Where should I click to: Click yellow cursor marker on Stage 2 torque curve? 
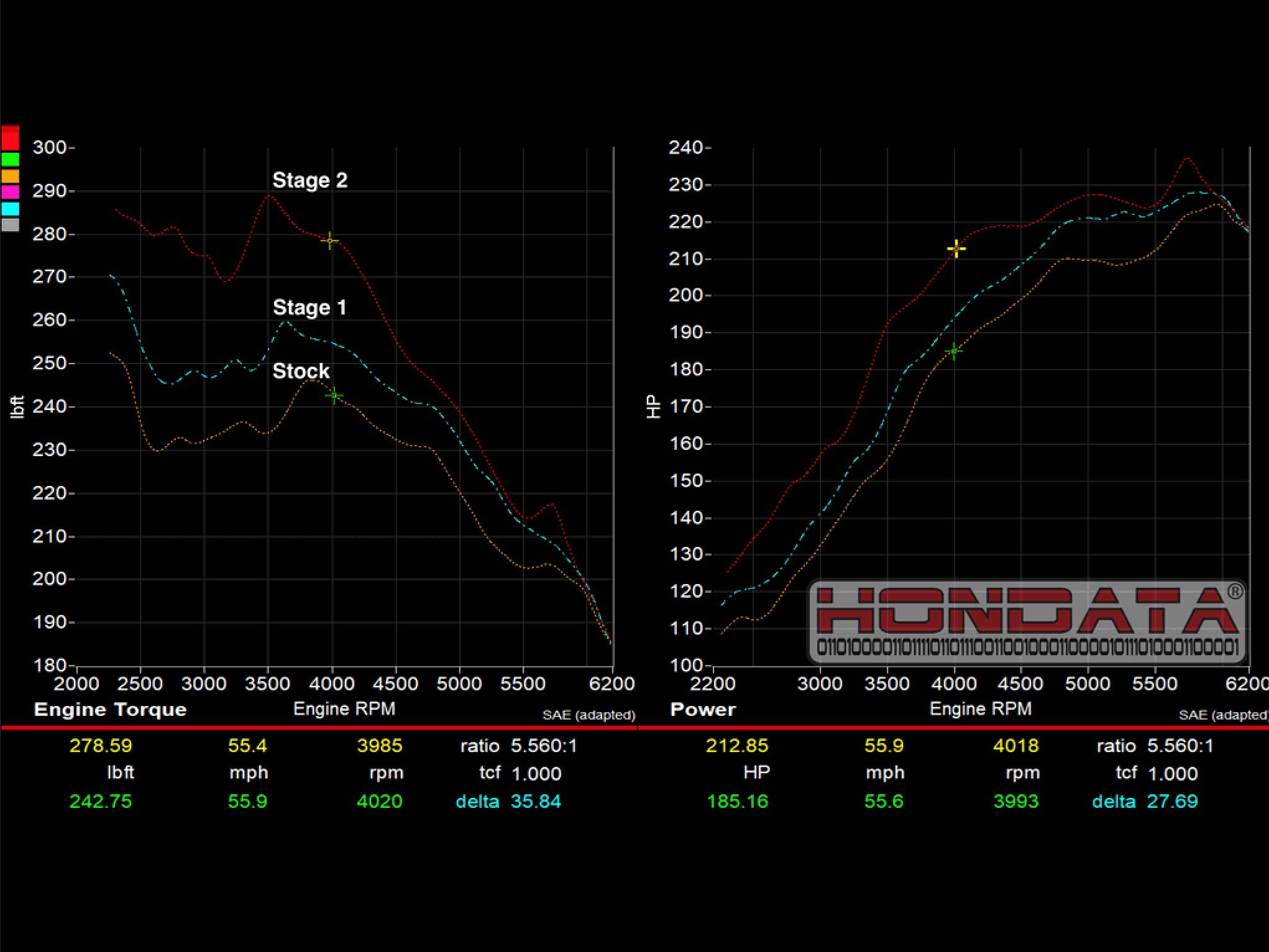pos(330,240)
